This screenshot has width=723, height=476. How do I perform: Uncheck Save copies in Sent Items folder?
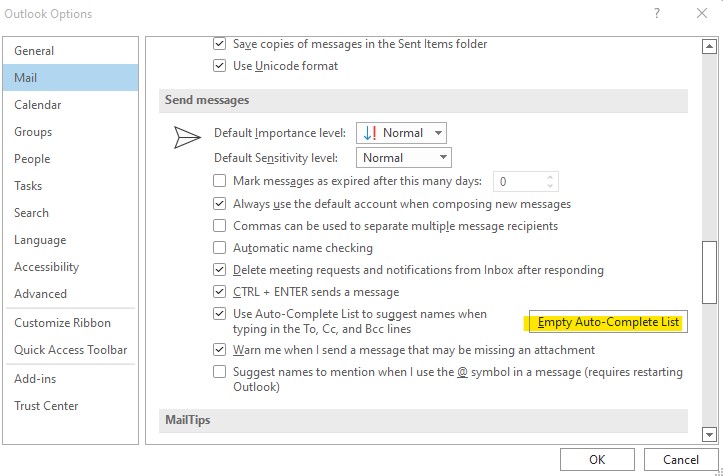pos(219,44)
